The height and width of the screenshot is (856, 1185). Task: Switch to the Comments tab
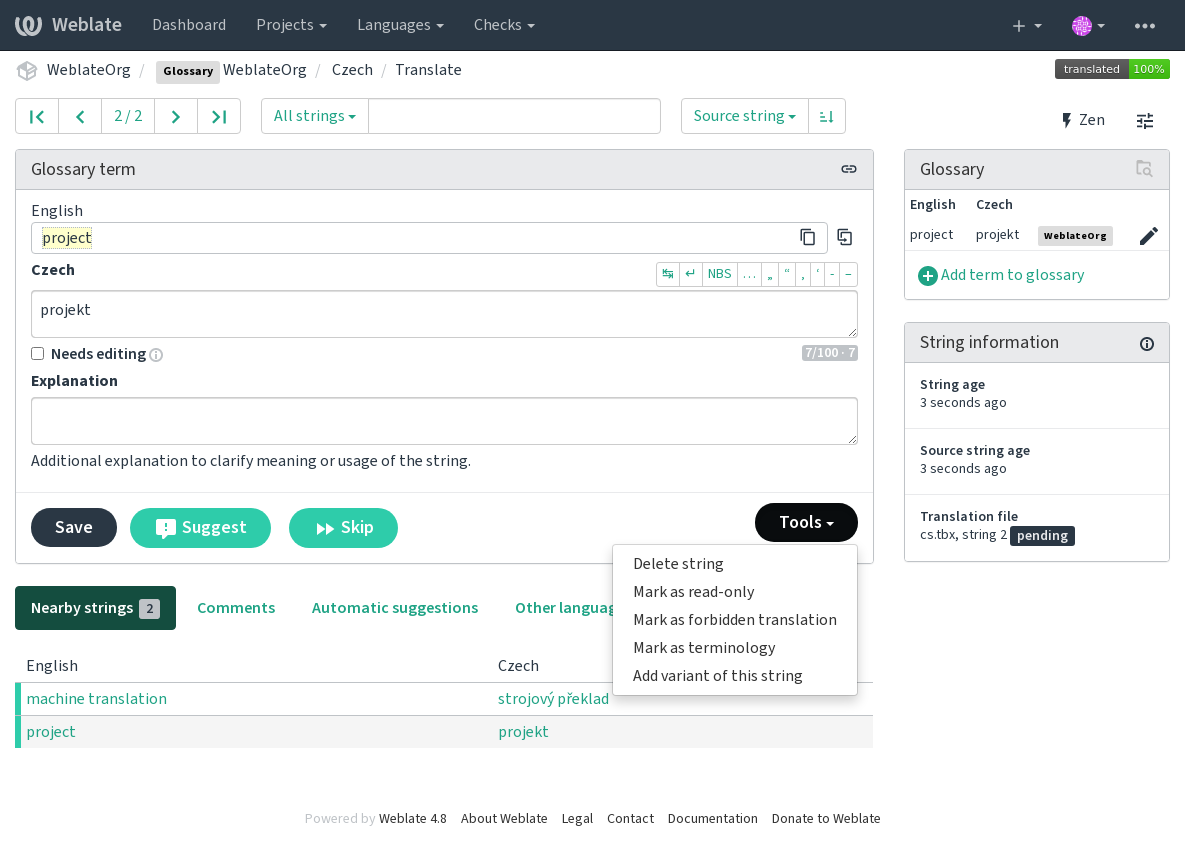point(236,608)
